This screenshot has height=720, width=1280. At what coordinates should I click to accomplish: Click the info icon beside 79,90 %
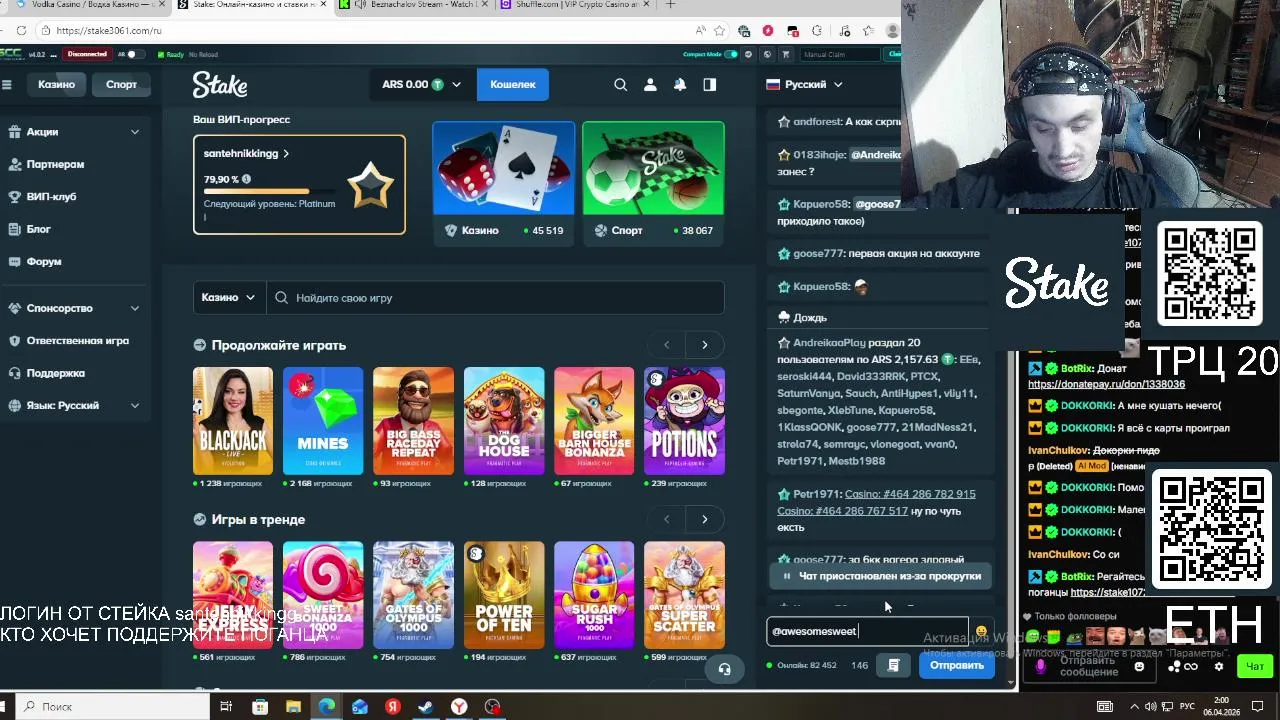(246, 179)
